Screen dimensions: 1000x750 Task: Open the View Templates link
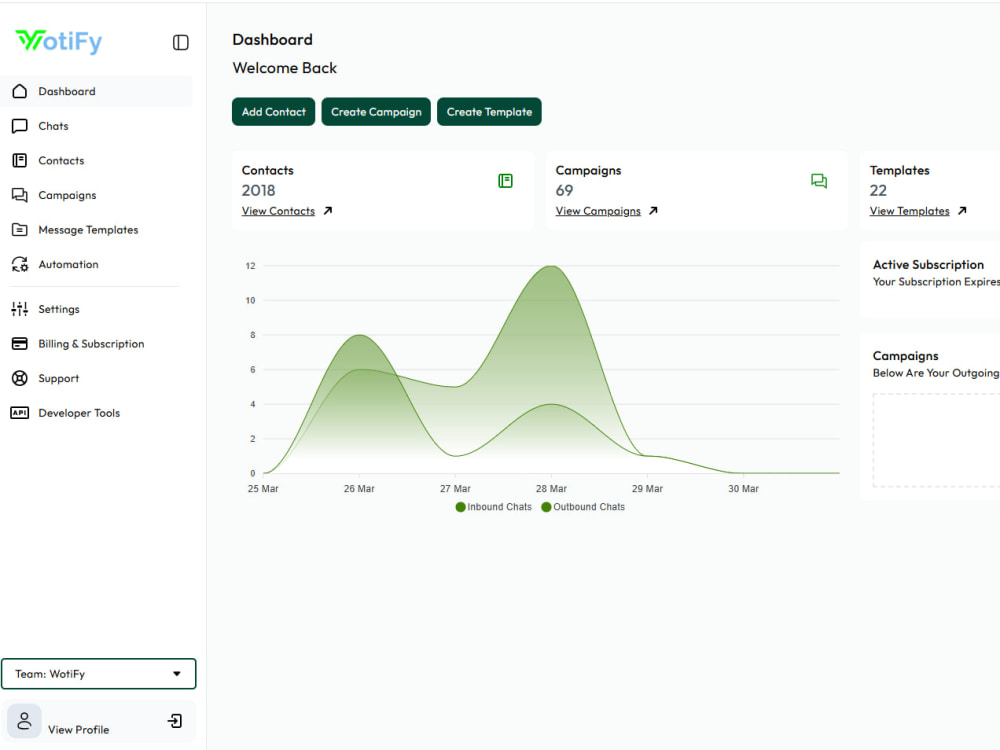click(909, 211)
